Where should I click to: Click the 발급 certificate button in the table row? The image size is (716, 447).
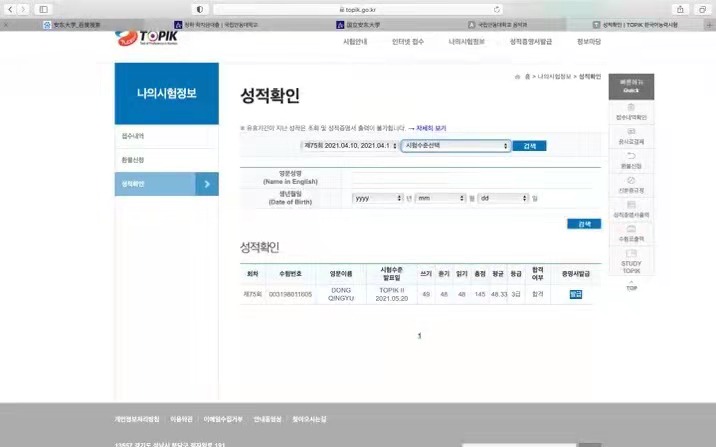point(576,294)
